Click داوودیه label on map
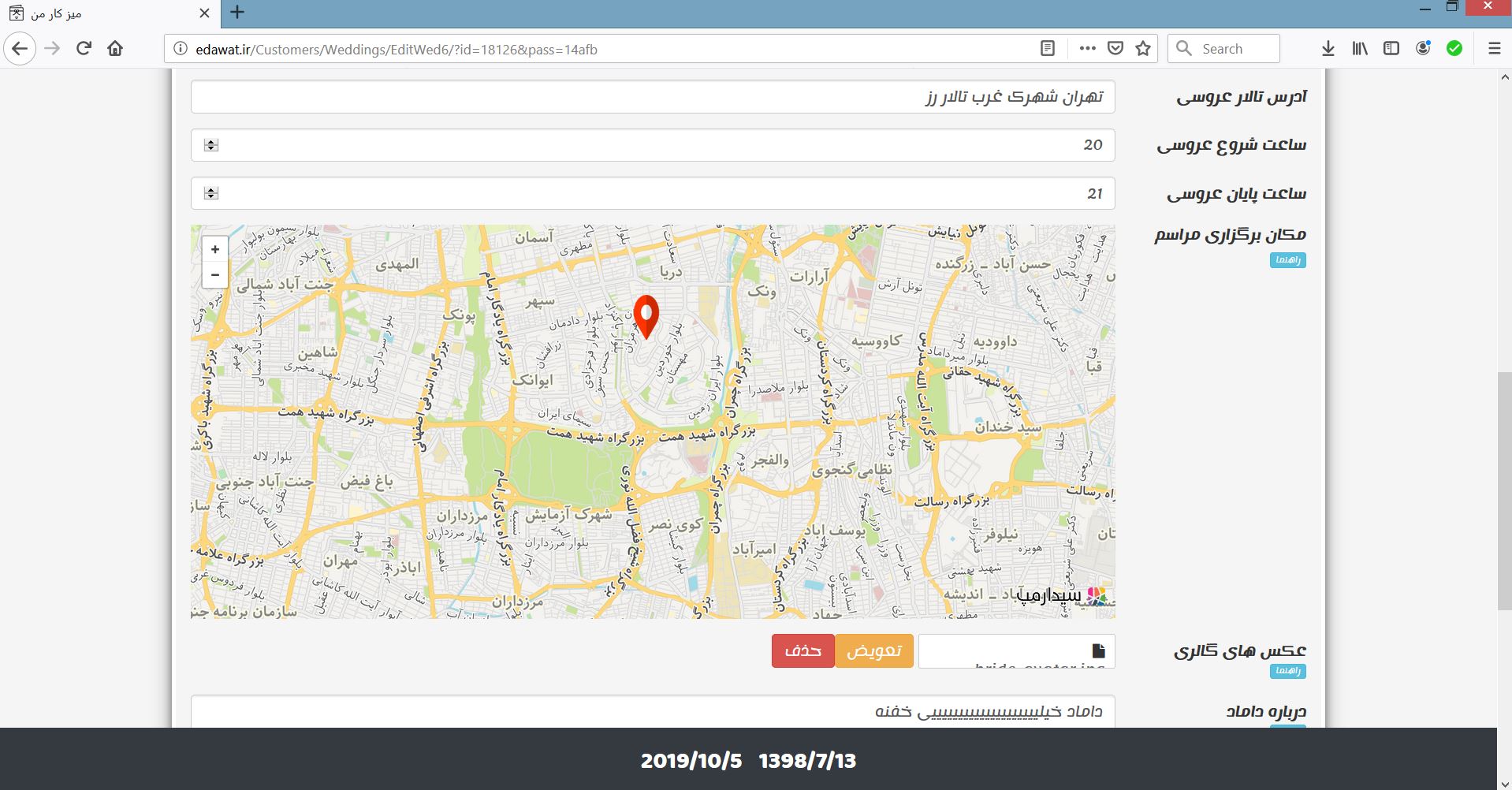Image resolution: width=1512 pixels, height=790 pixels. coord(995,341)
